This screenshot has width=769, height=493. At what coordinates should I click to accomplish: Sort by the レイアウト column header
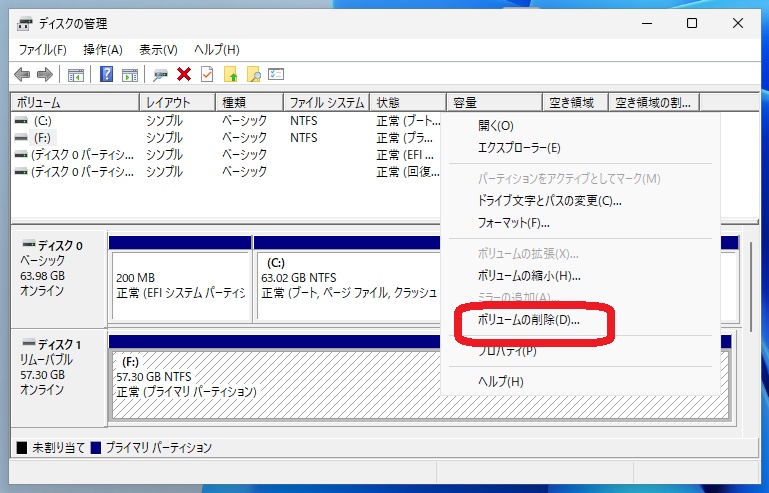178,103
